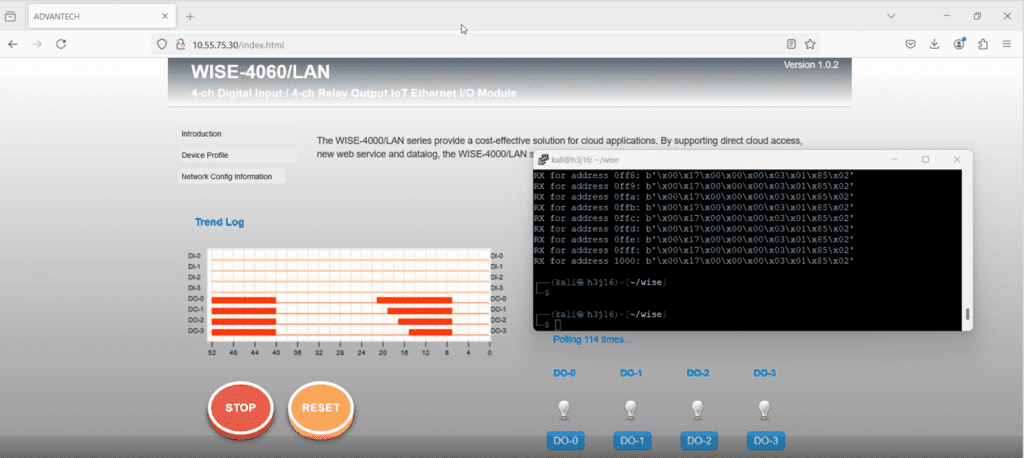Click the PuTTY icon in terminal title
Screen dimensions: 1024x458
point(543,159)
